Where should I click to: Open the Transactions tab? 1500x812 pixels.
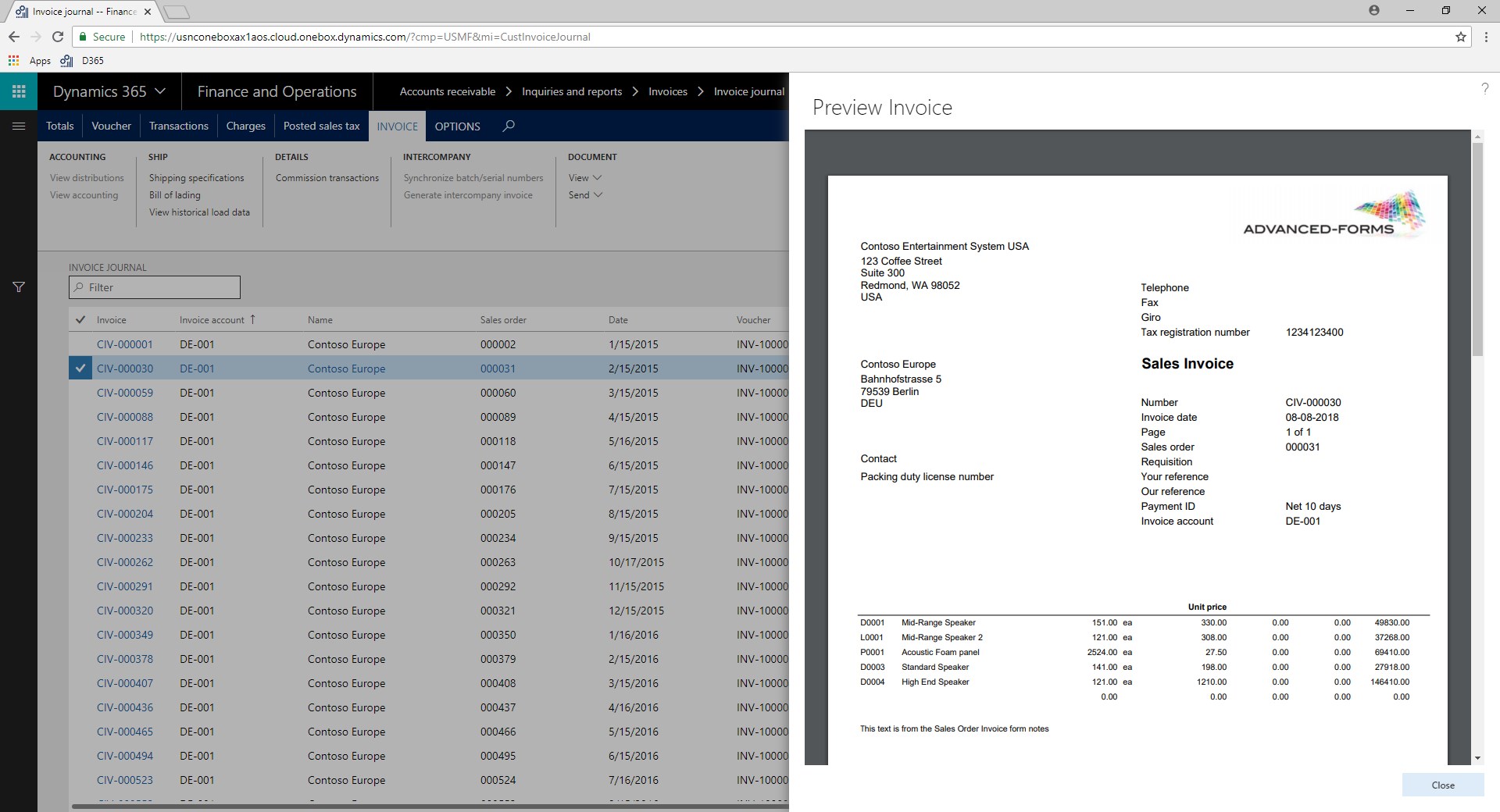pyautogui.click(x=179, y=126)
